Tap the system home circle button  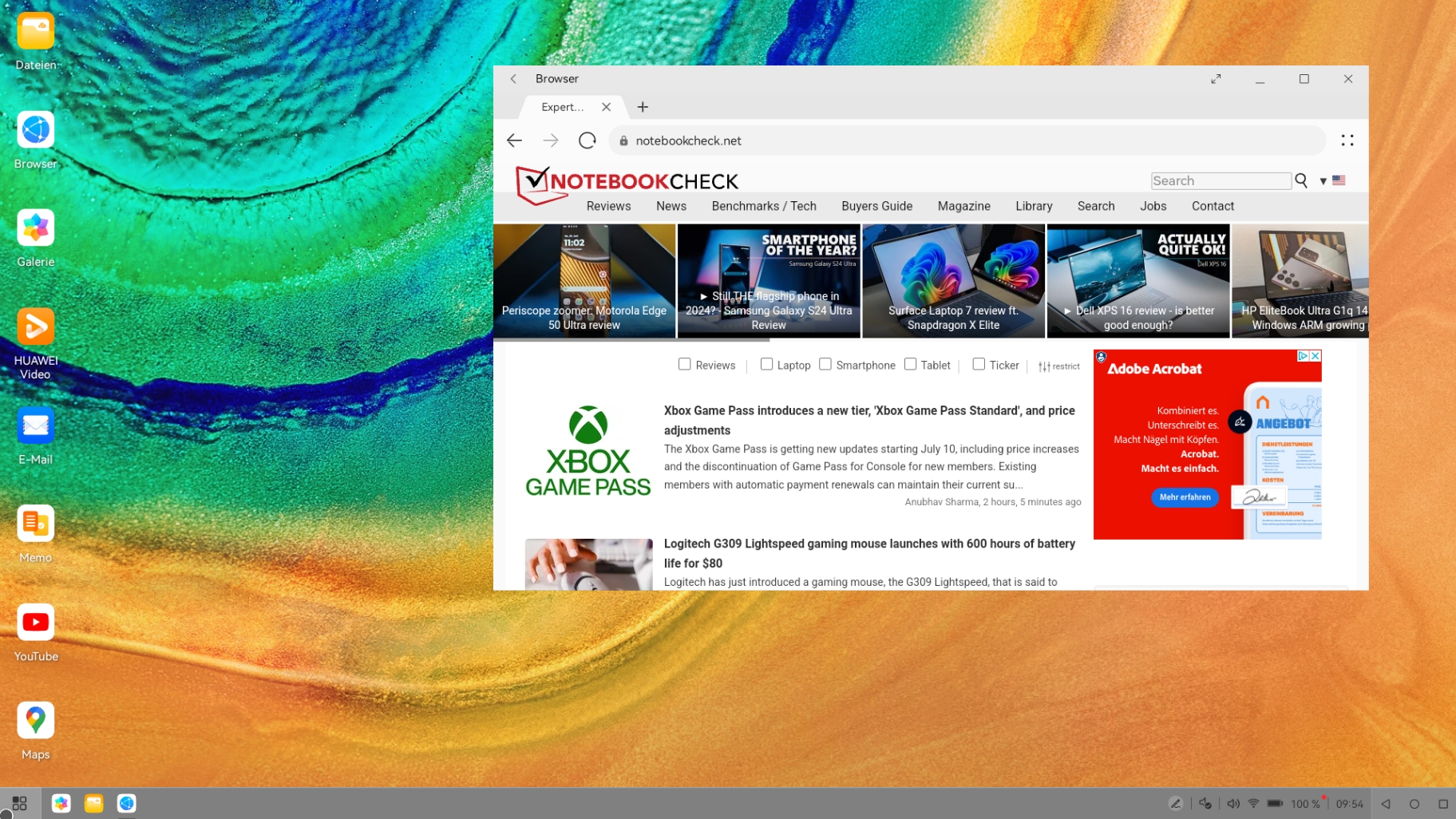pyautogui.click(x=1414, y=804)
